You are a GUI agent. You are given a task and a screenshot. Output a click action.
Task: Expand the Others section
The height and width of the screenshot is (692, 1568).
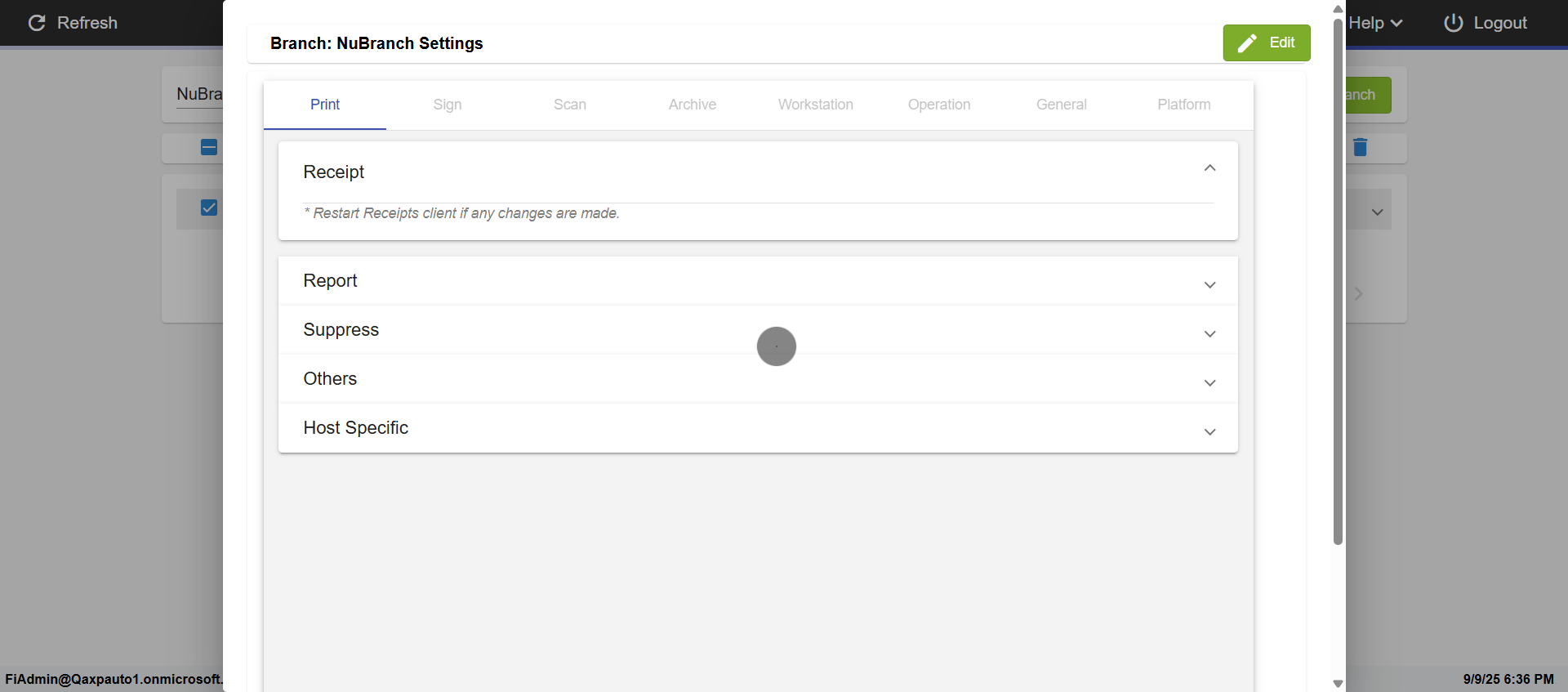(1209, 382)
